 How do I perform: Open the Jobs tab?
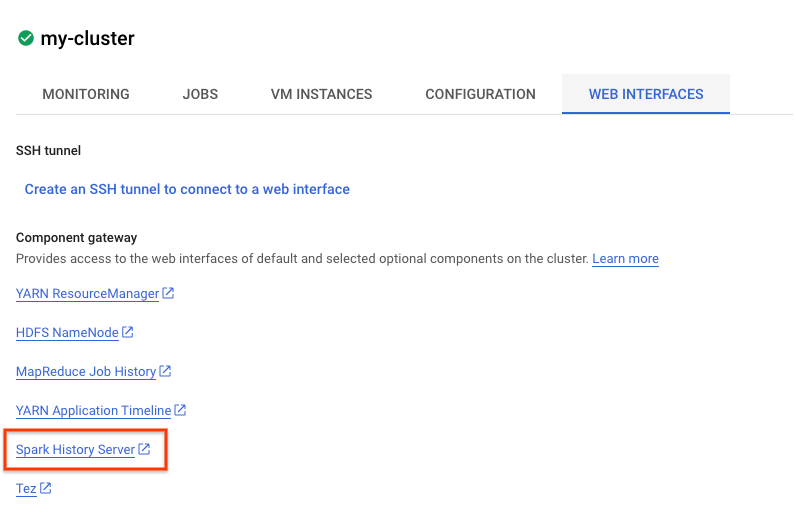(x=200, y=94)
